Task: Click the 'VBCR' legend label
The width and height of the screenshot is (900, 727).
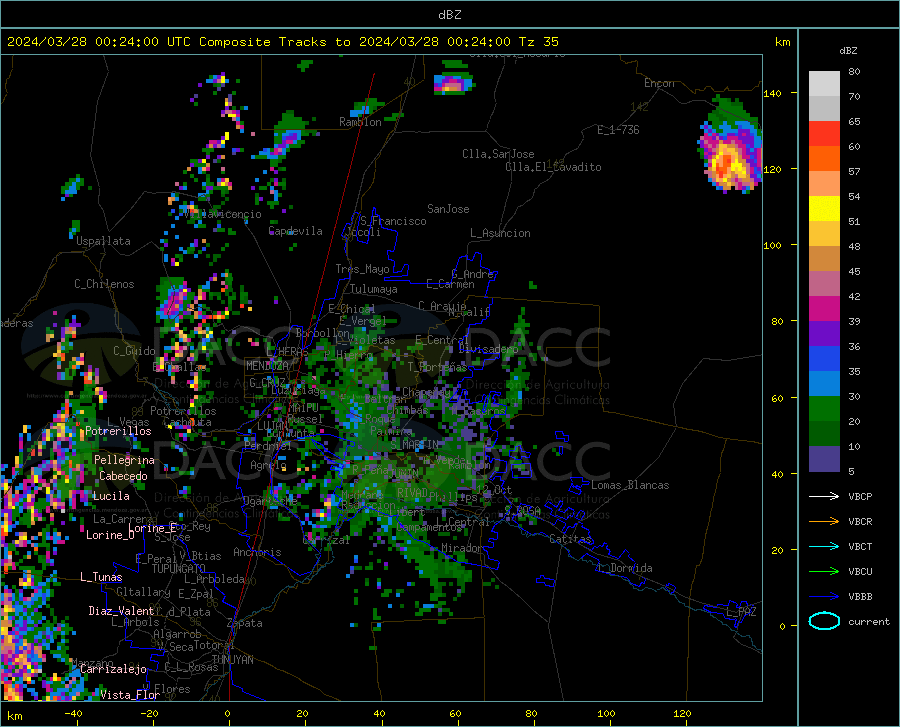Action: [x=860, y=521]
